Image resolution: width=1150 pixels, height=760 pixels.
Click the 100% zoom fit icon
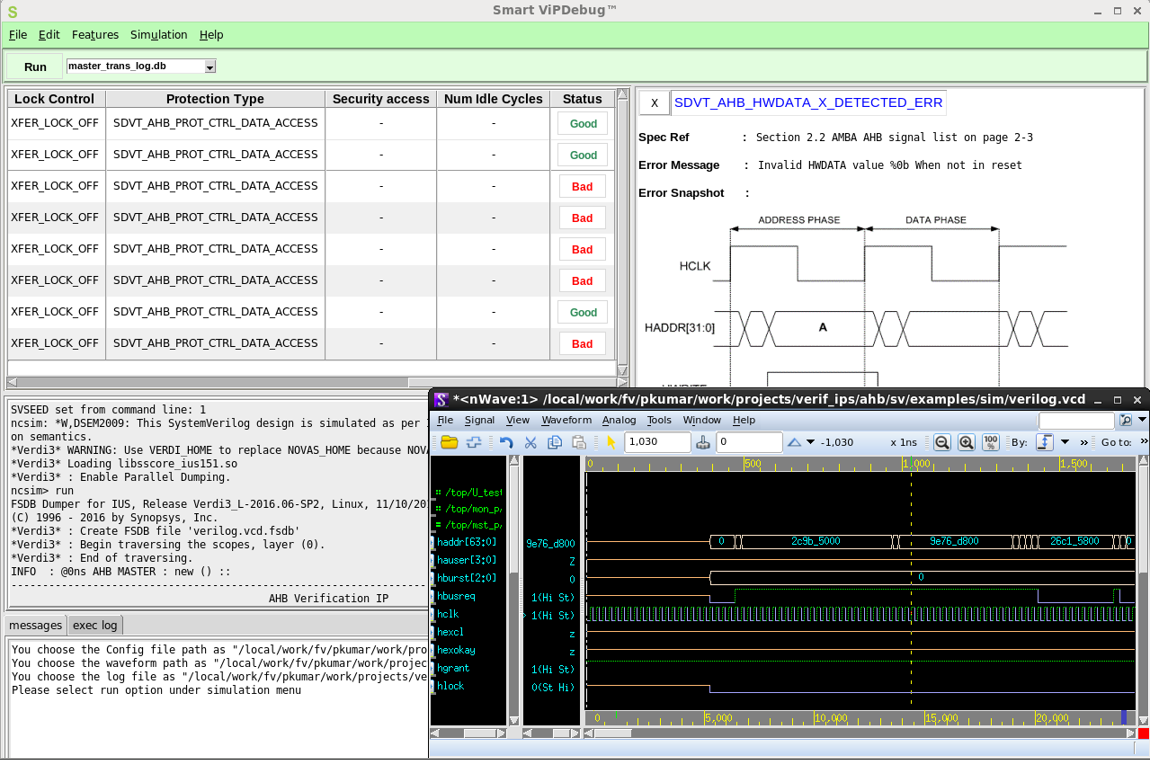990,442
